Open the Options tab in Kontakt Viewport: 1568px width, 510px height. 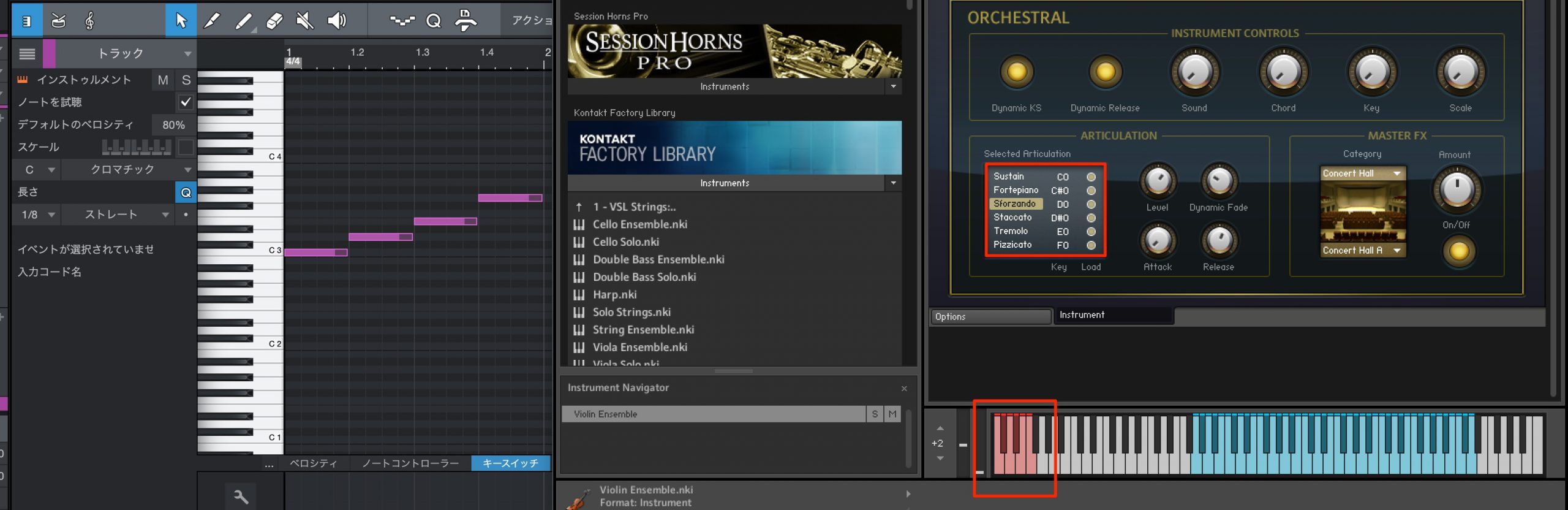(990, 316)
